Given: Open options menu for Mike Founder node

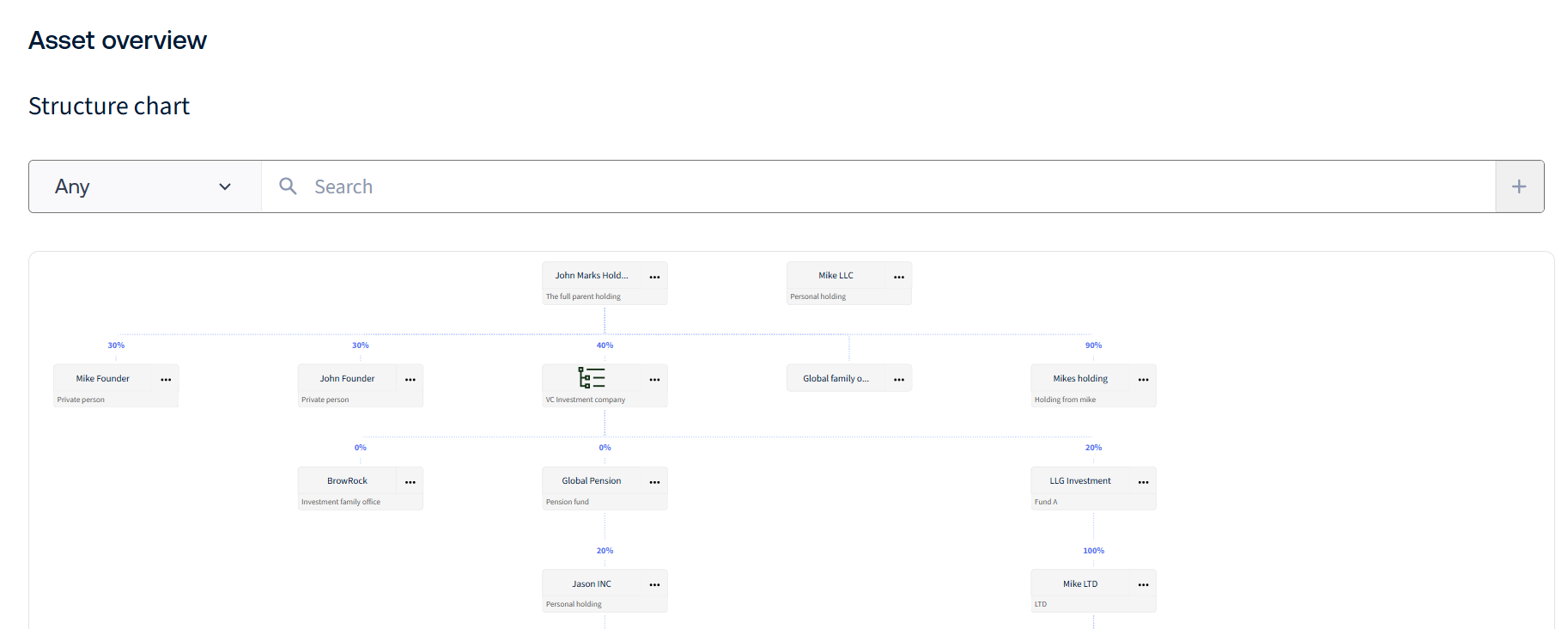Looking at the screenshot, I should [166, 379].
